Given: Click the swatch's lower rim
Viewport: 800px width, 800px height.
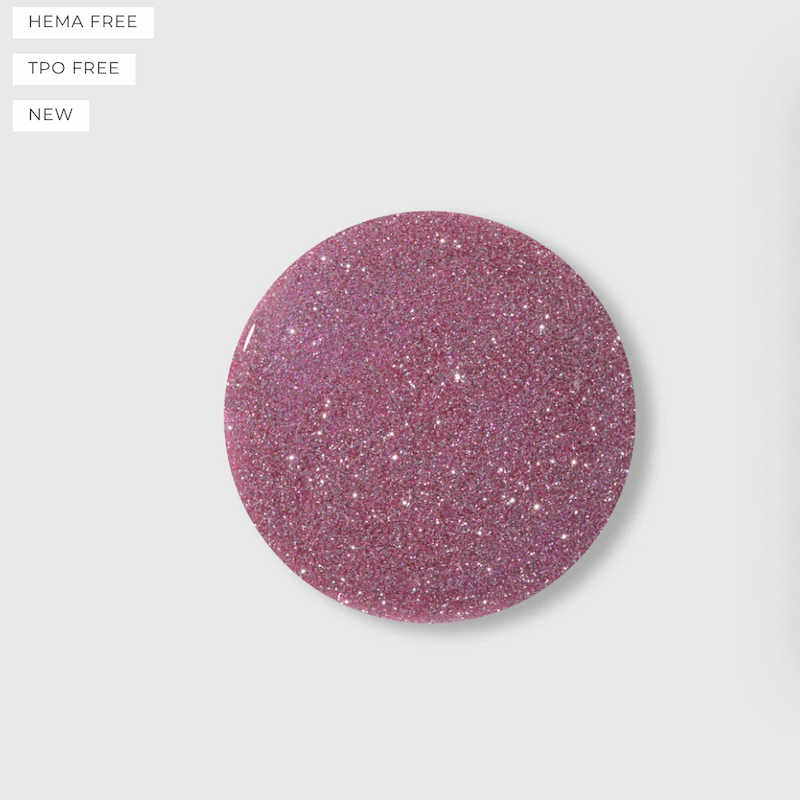Looking at the screenshot, I should tap(430, 619).
